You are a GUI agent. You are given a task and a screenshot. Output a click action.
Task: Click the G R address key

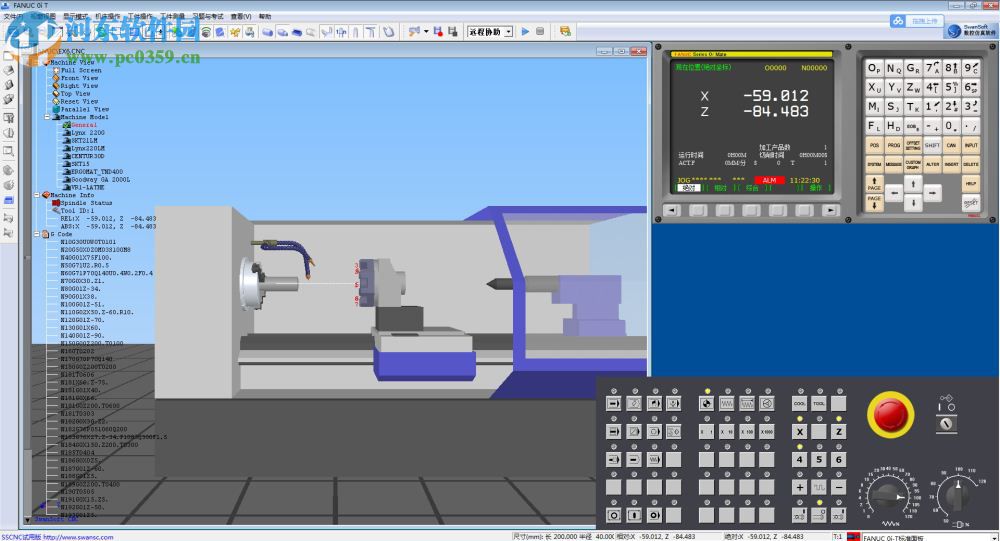pyautogui.click(x=913, y=68)
